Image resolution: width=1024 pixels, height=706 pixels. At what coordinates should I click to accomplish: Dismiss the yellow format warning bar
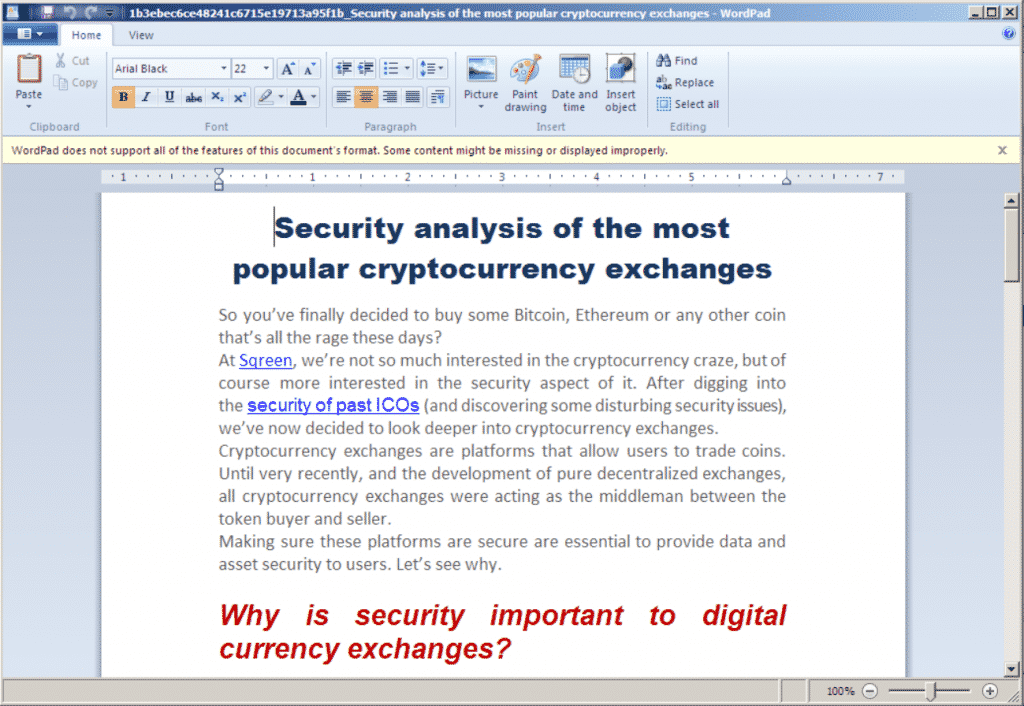pos(1002,150)
